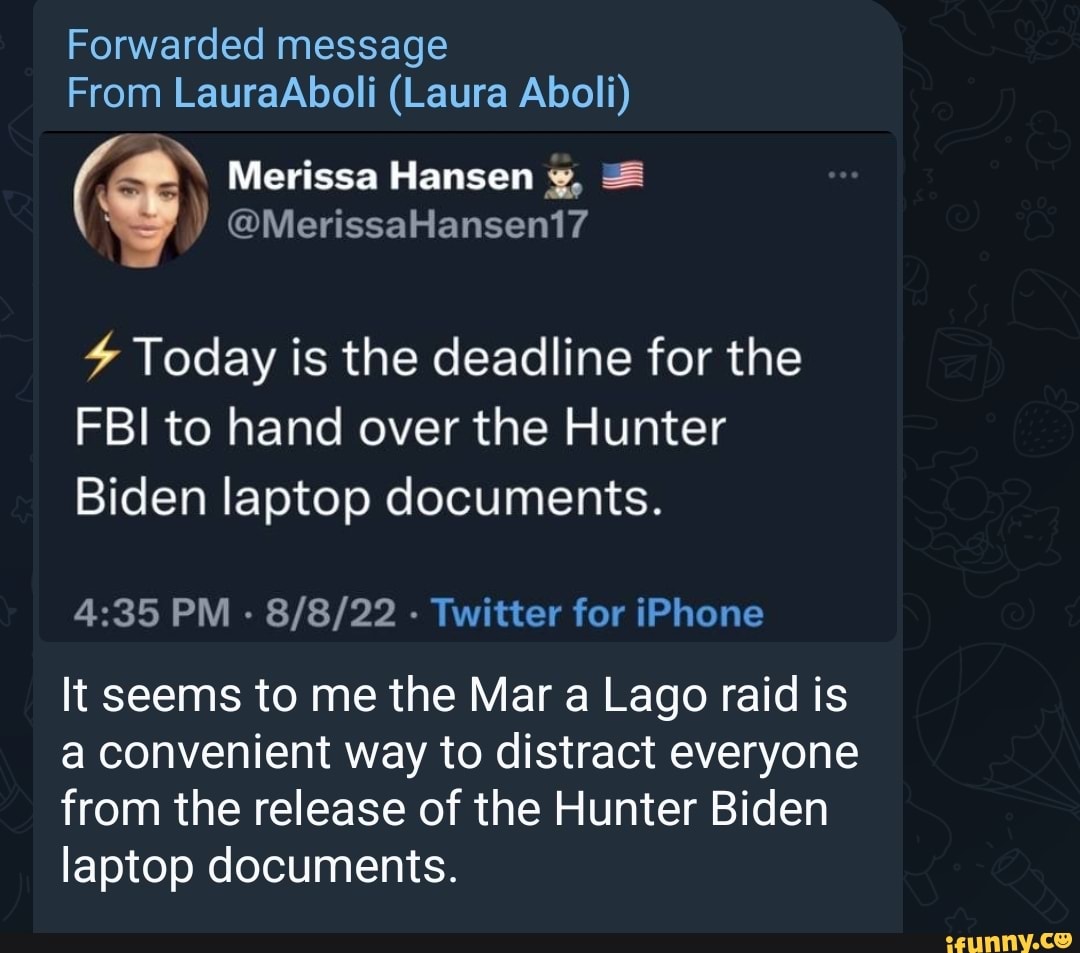The height and width of the screenshot is (953, 1080).
Task: Open LauraAboli's profile from forward header
Action: coord(401,94)
